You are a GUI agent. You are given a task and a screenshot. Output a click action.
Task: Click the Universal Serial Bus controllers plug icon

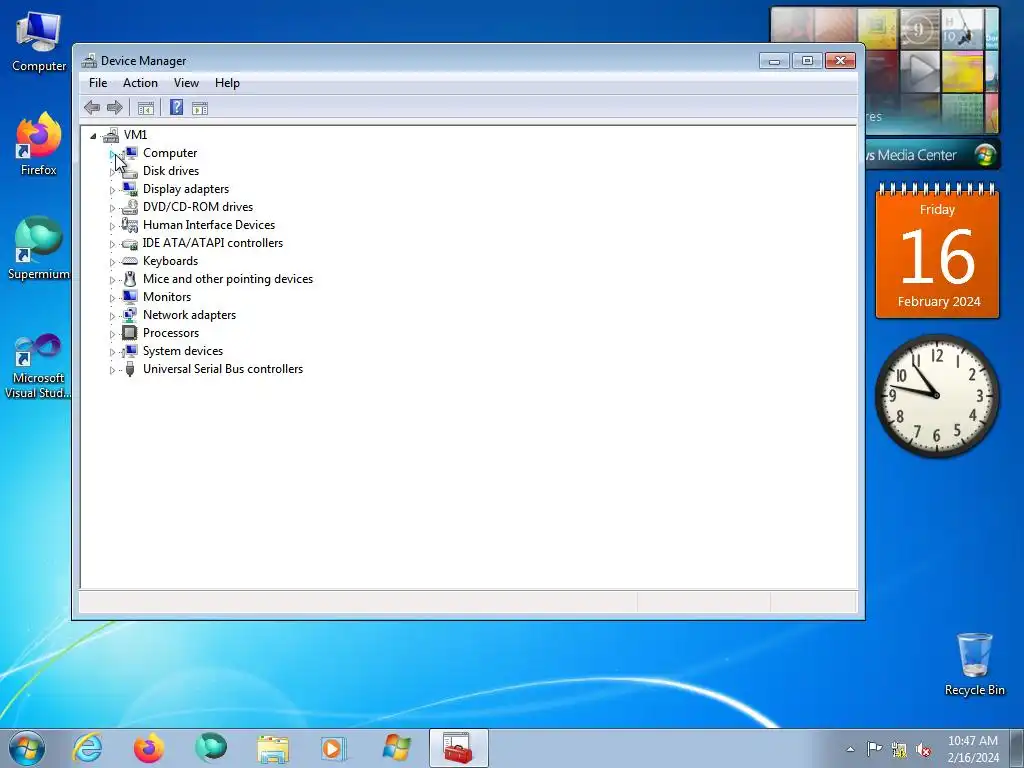coord(130,369)
